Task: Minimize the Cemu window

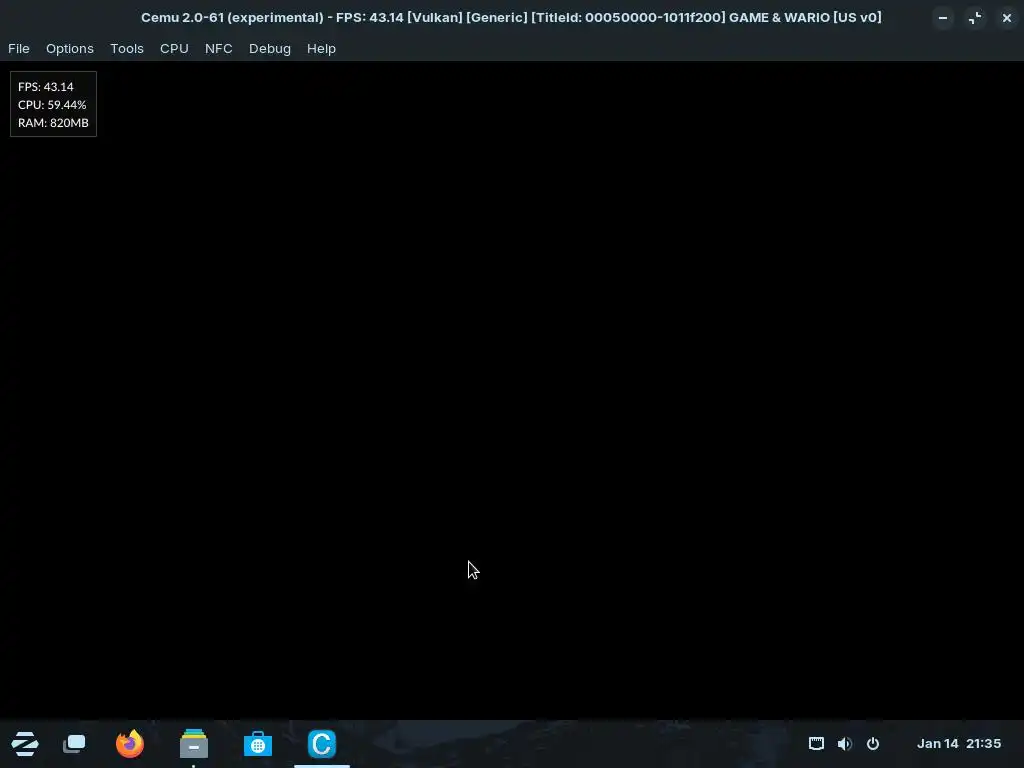Action: click(x=943, y=18)
